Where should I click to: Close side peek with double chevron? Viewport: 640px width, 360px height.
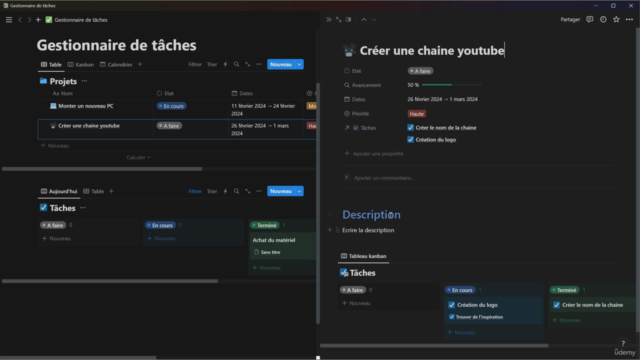[329, 19]
